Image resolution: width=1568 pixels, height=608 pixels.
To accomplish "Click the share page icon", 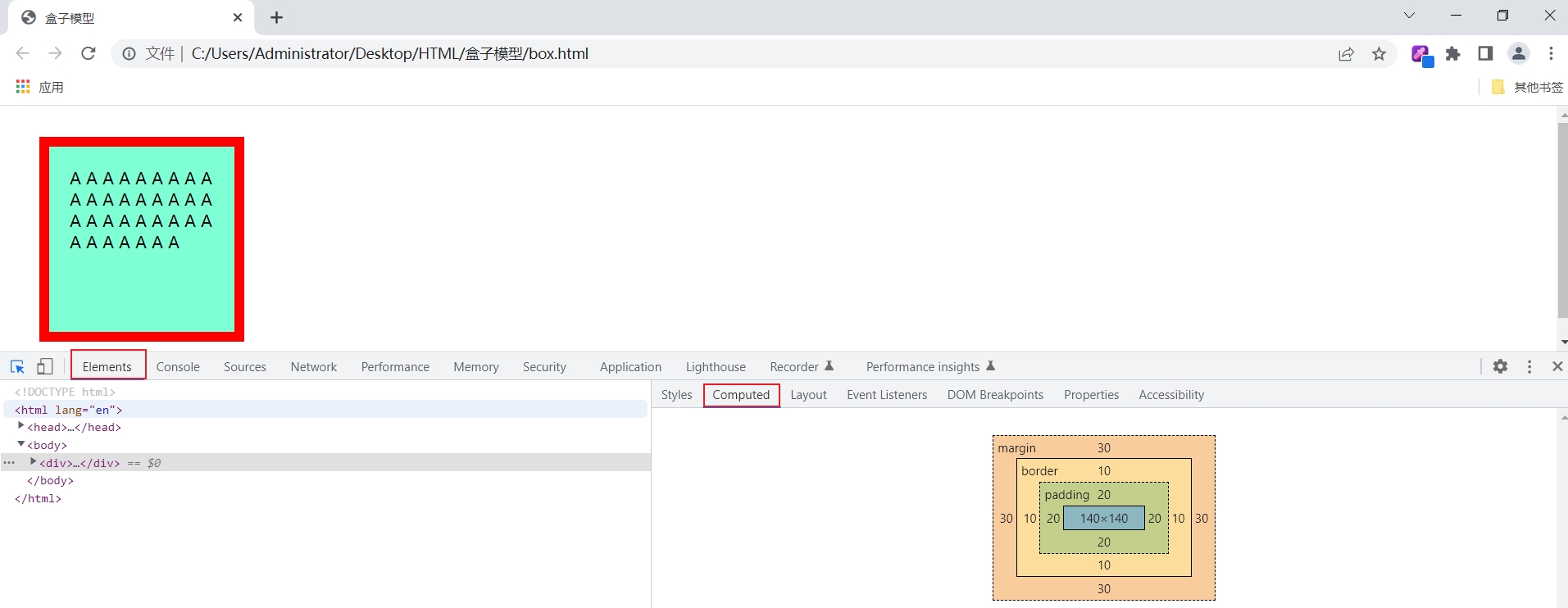I will pos(1346,54).
